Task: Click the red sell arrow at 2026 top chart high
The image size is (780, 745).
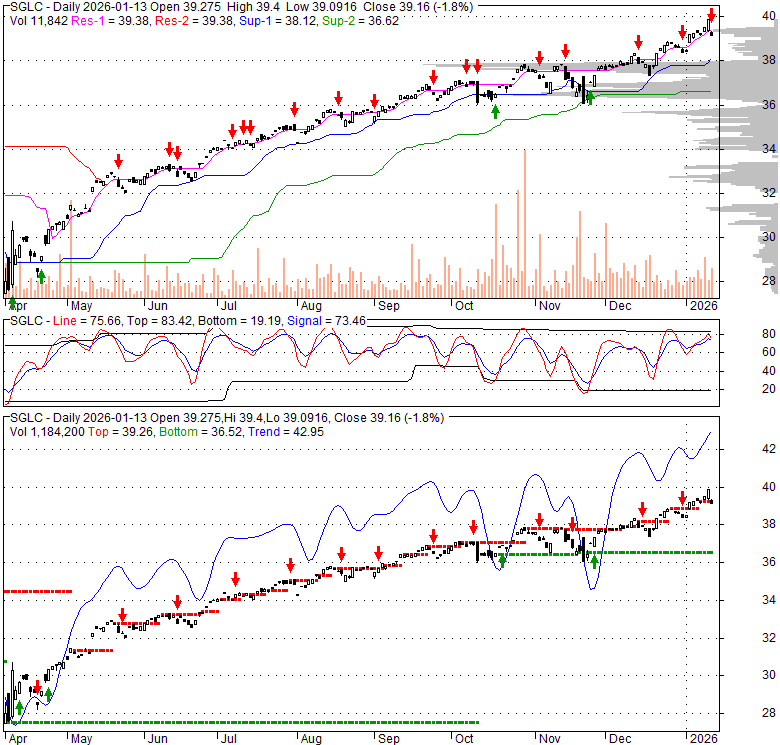Action: click(x=712, y=14)
